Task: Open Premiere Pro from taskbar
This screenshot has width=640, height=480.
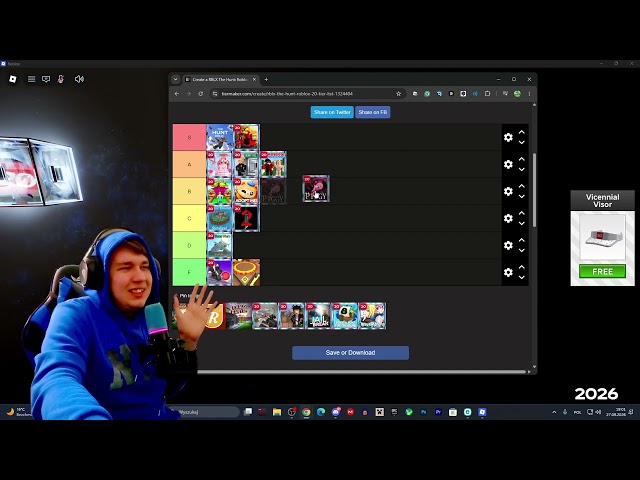Action: [x=438, y=412]
